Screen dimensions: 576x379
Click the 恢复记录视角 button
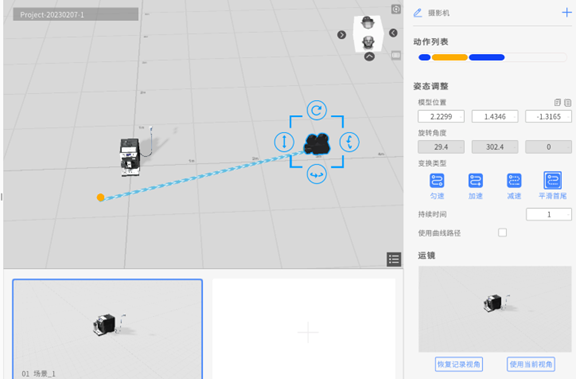(x=459, y=364)
